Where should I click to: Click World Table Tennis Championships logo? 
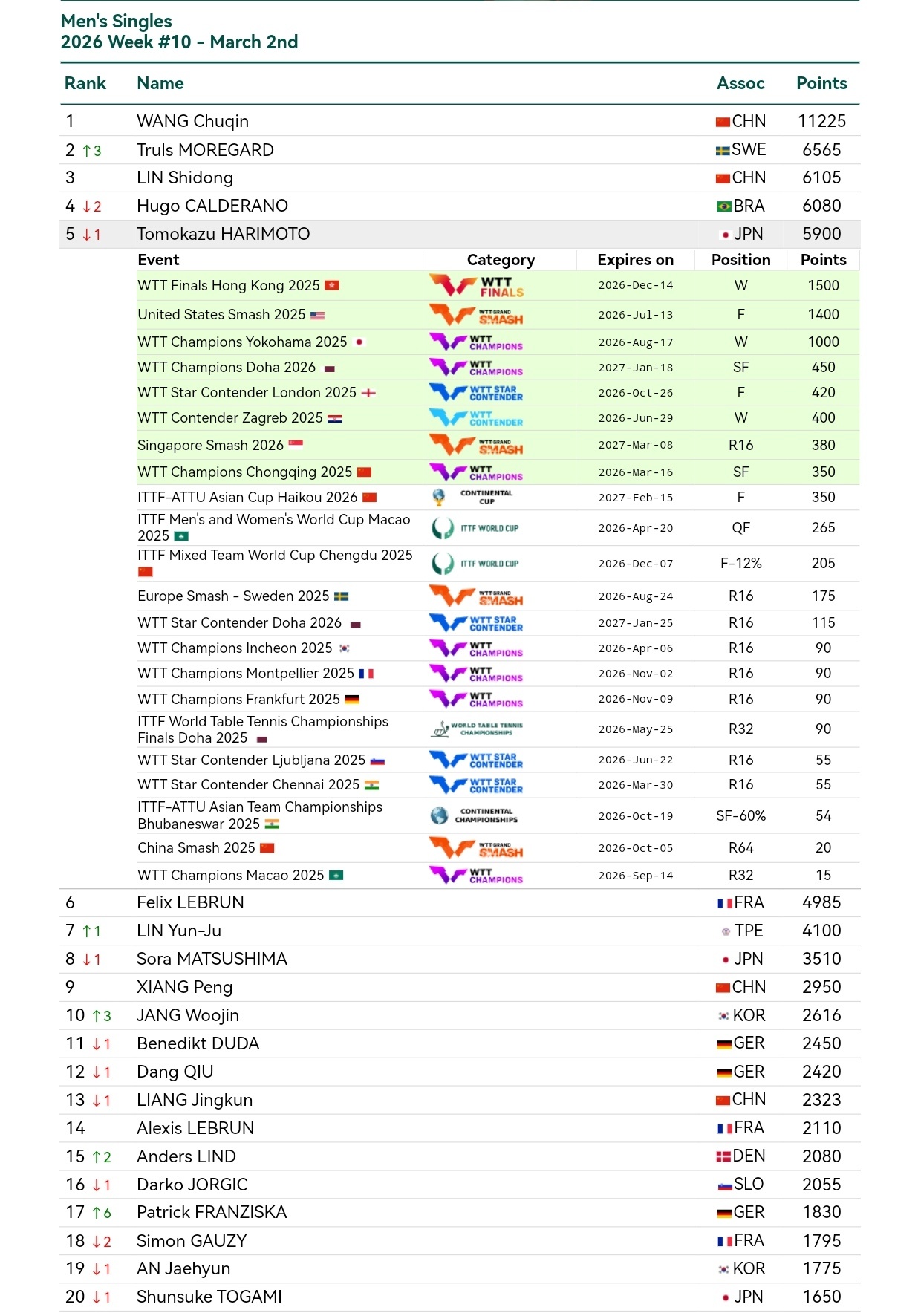tap(477, 729)
